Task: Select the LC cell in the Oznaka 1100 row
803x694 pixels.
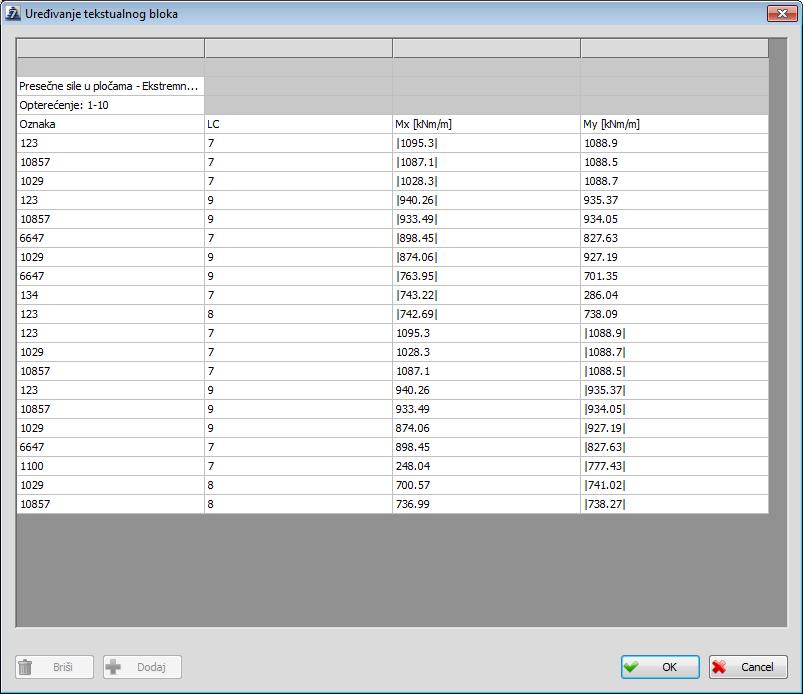Action: pyautogui.click(x=299, y=466)
